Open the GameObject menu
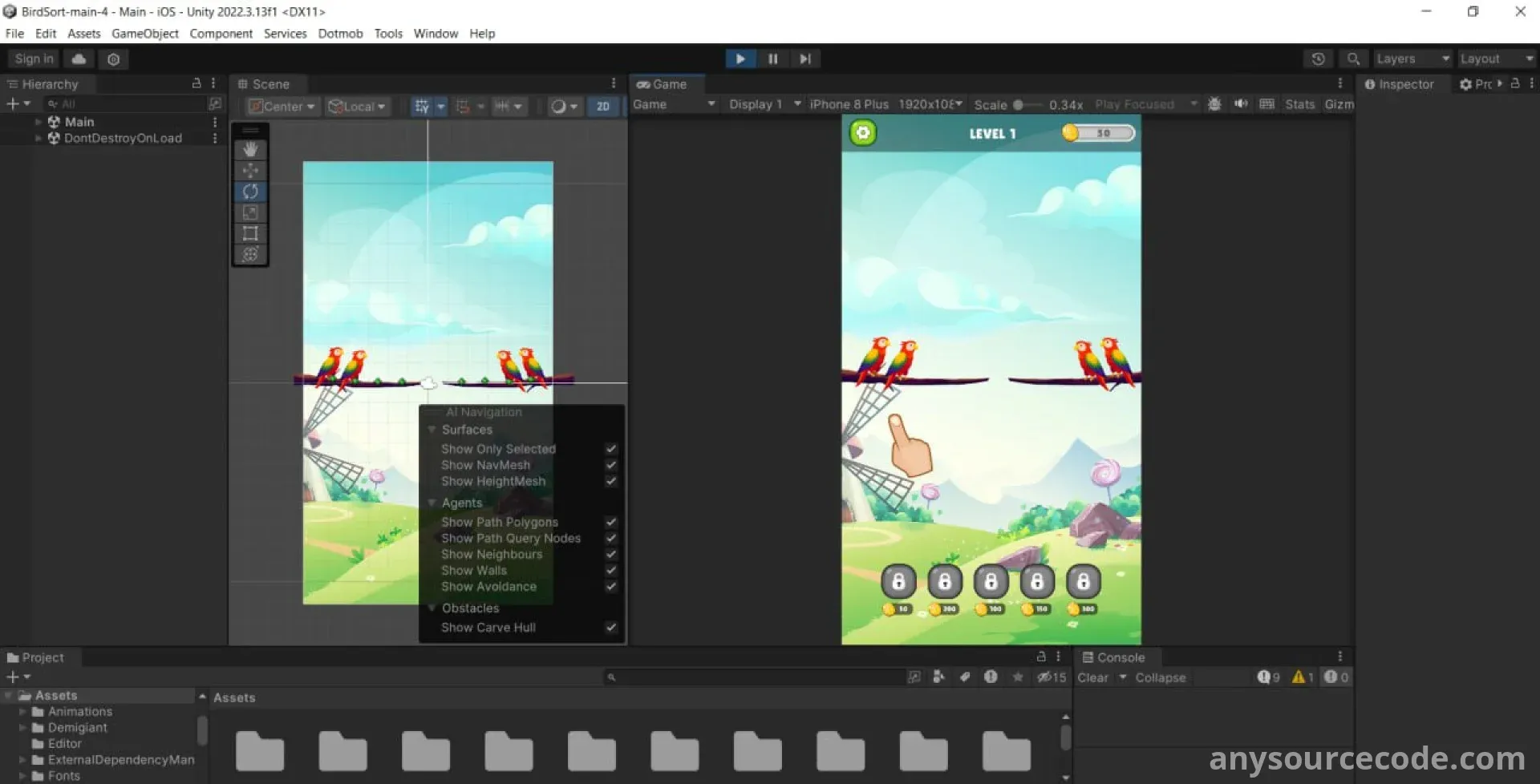The width and height of the screenshot is (1540, 784). 144,34
